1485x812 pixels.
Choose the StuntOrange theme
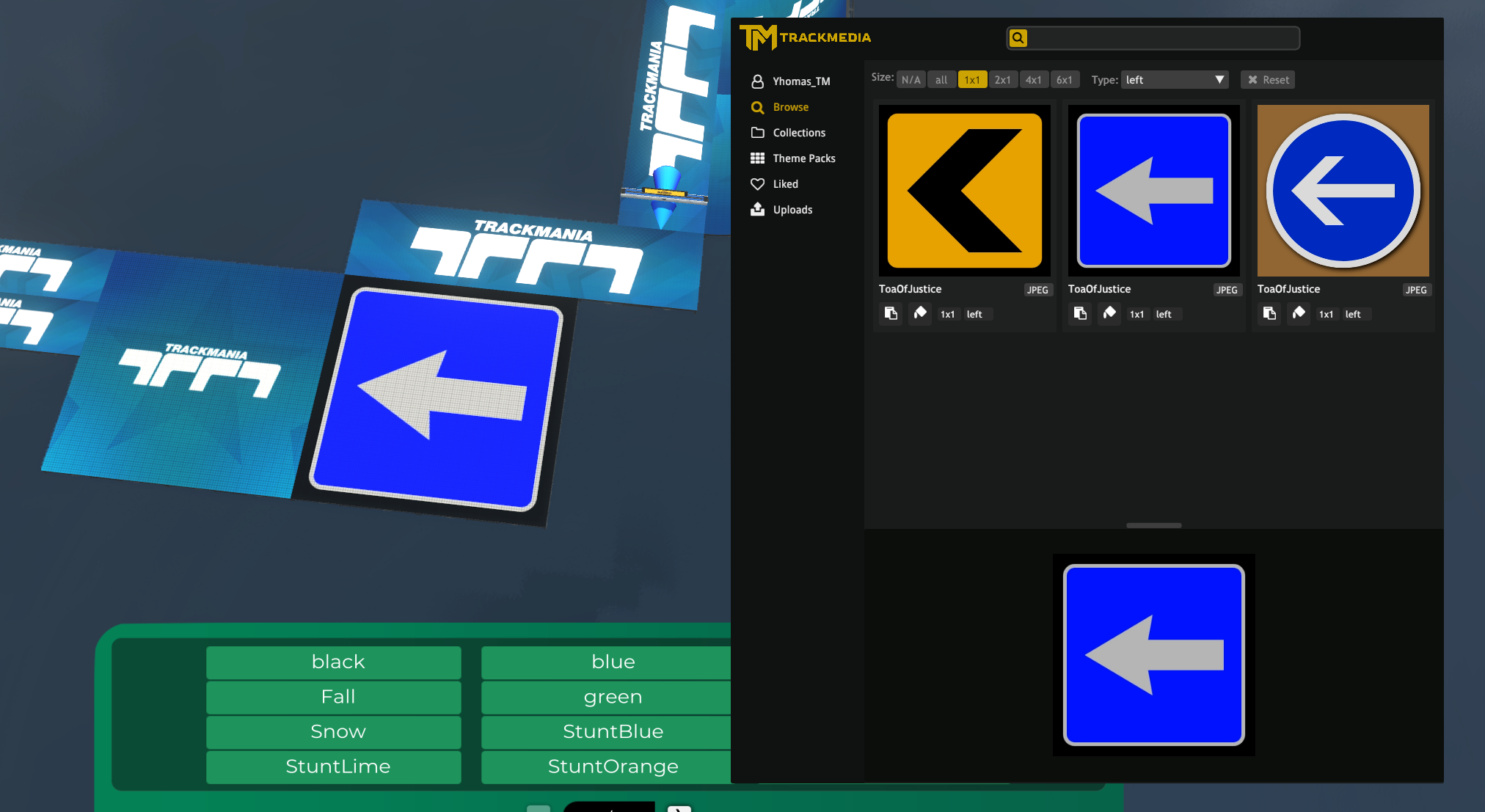click(x=613, y=766)
